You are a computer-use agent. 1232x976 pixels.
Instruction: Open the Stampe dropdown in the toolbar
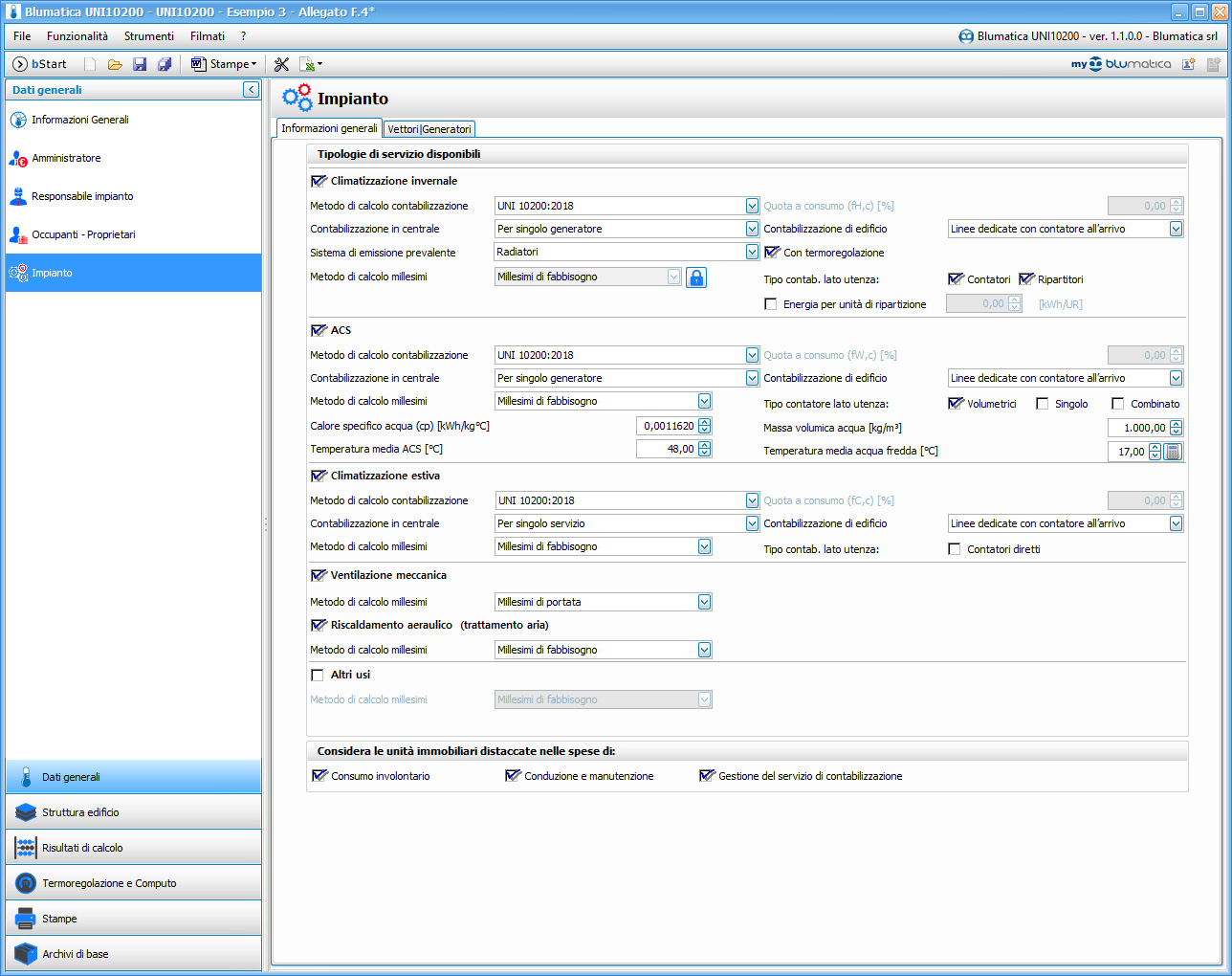225,64
